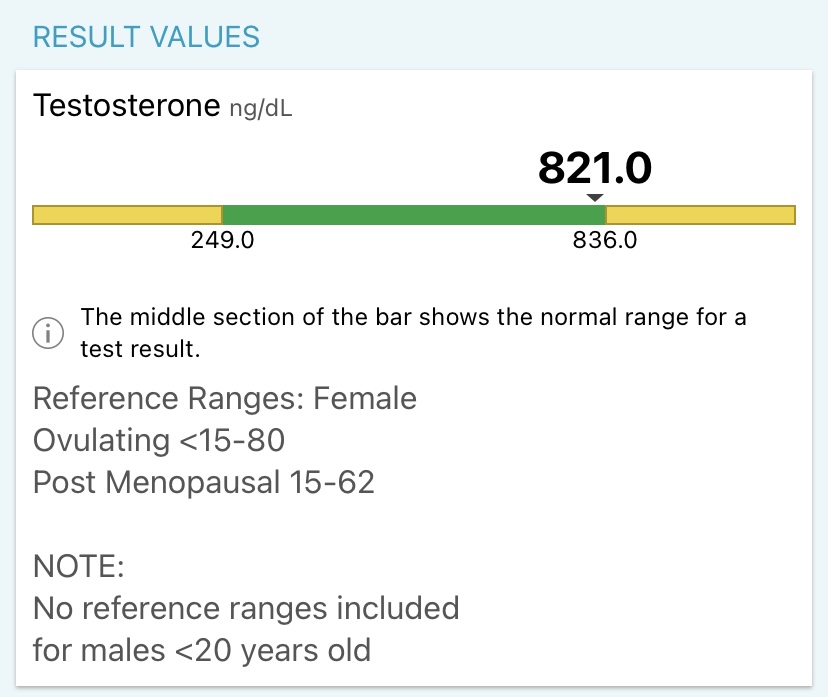
Task: Click the Post Menopausal 15-62 line
Action: coord(204,482)
